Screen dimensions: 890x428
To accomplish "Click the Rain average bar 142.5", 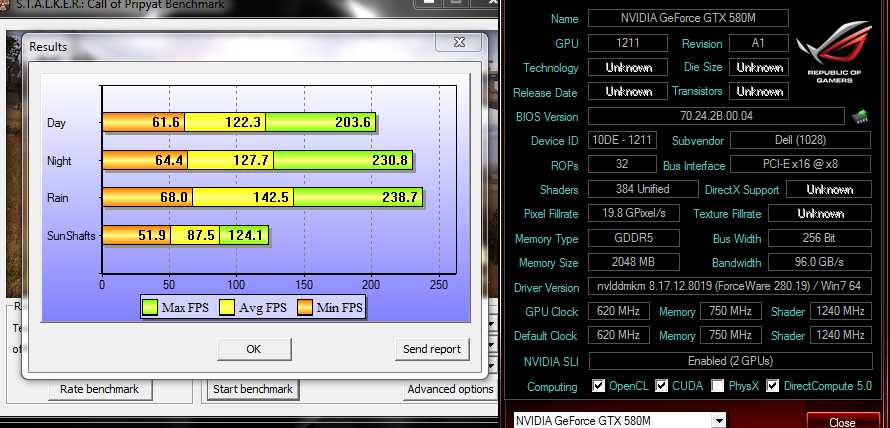I will click(243, 198).
